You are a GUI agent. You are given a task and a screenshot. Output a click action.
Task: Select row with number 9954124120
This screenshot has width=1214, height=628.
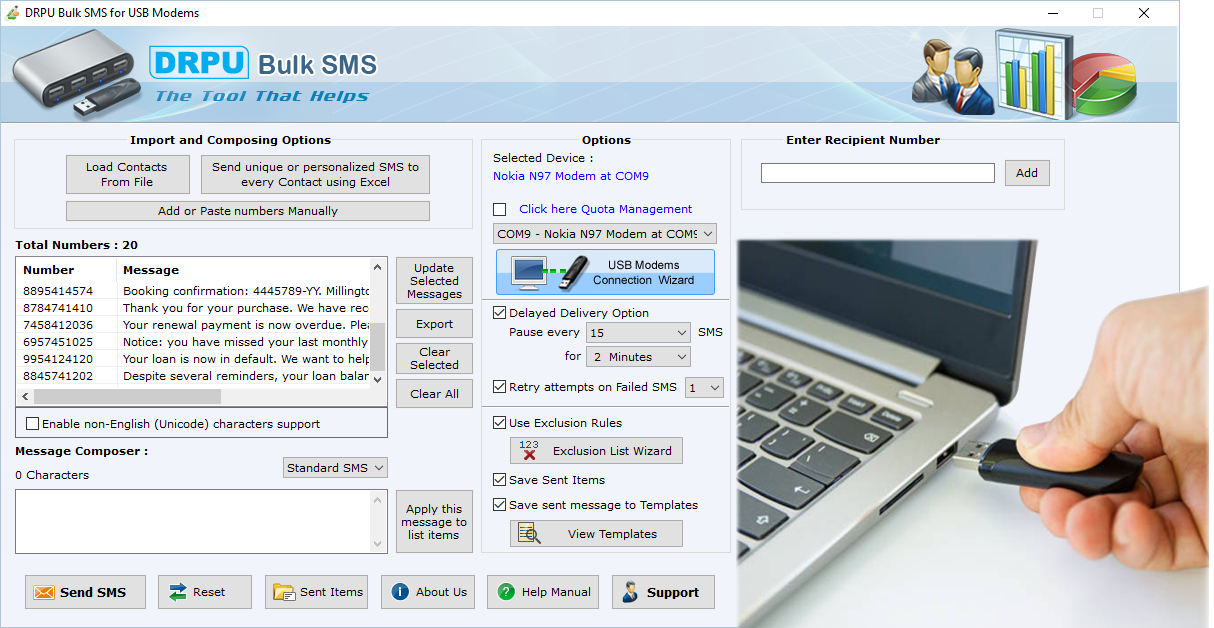194,359
